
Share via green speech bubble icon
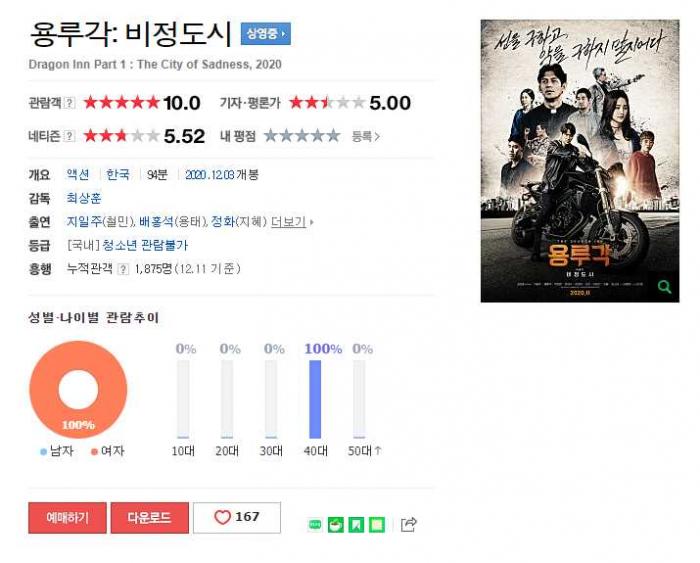[x=315, y=525]
